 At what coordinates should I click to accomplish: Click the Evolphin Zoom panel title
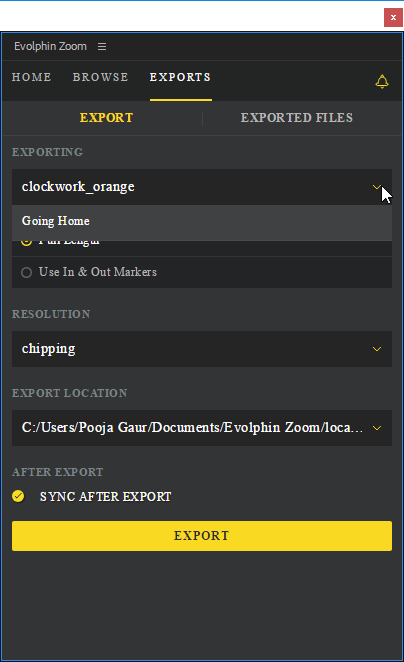click(x=50, y=46)
